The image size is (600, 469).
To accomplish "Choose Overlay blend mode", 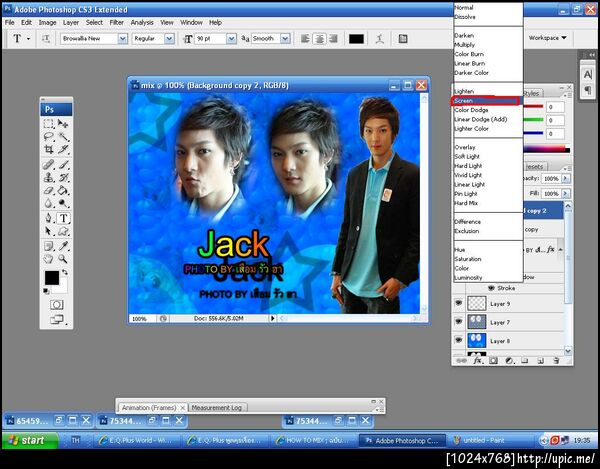I will (488, 147).
